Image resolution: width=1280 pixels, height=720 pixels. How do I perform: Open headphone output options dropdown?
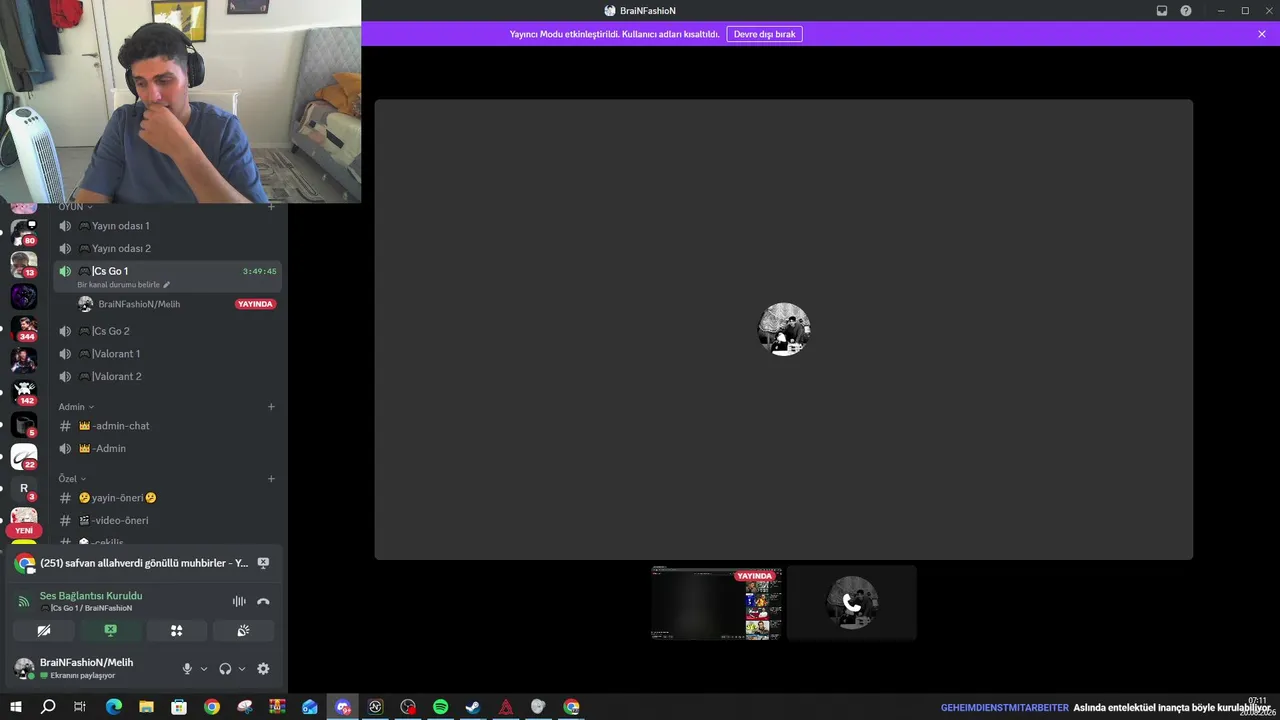242,669
